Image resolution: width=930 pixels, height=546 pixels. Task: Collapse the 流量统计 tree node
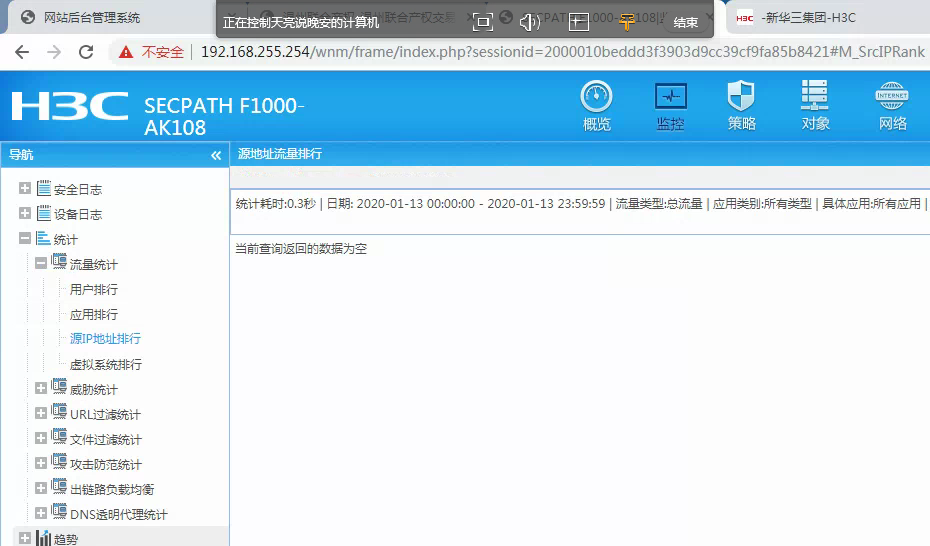click(x=40, y=263)
